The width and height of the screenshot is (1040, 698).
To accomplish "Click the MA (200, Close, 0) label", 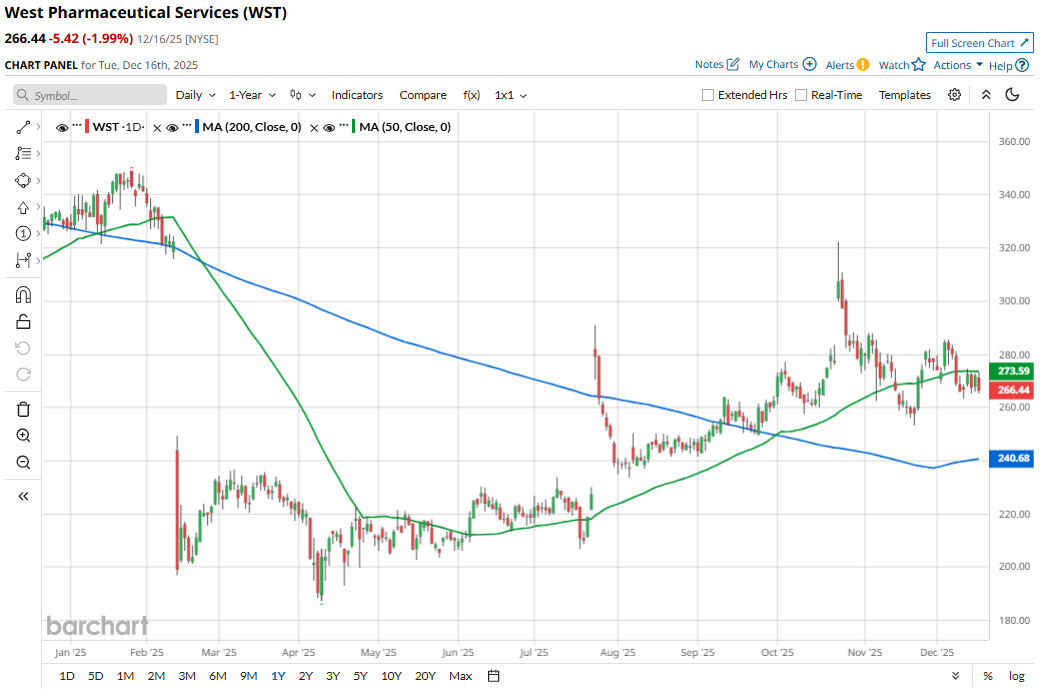I will point(252,127).
